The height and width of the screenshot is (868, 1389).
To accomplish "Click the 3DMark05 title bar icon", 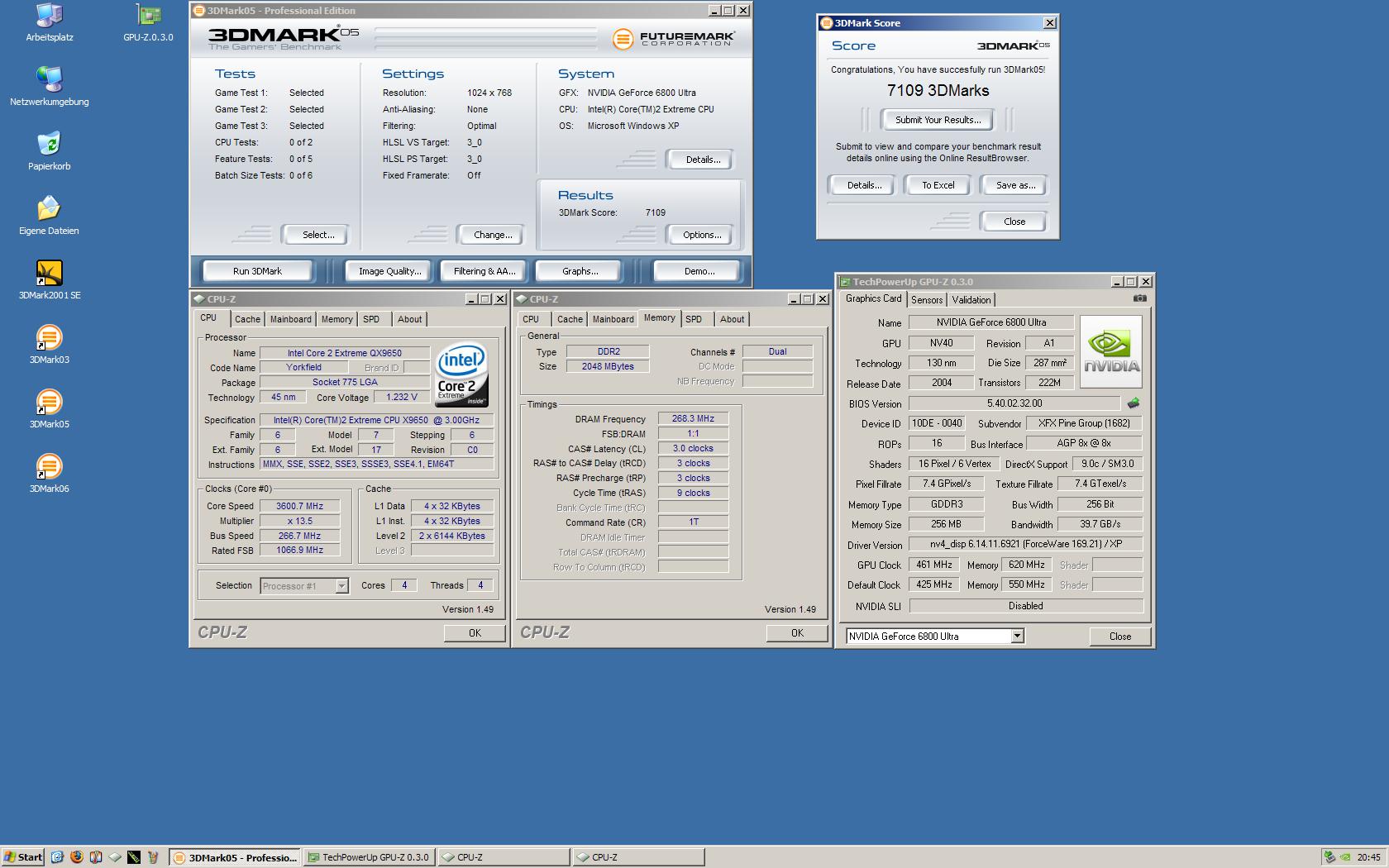I will tap(198, 11).
